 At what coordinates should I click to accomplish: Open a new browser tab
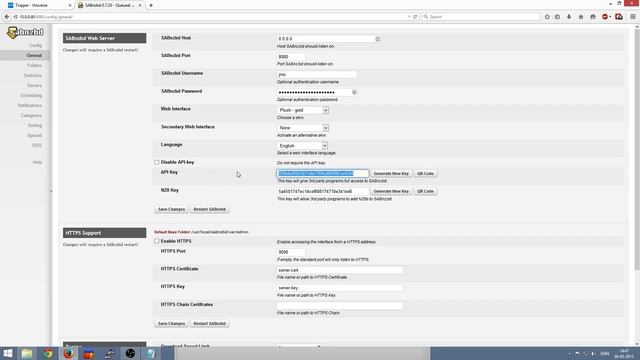tap(151, 5)
